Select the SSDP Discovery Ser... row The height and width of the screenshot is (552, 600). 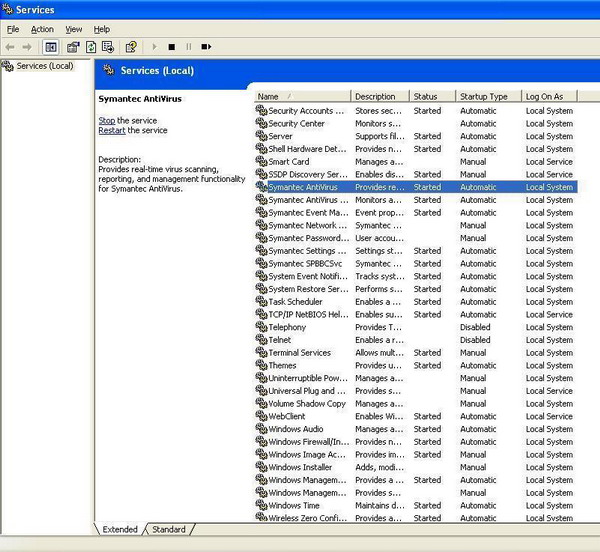[x=416, y=174]
